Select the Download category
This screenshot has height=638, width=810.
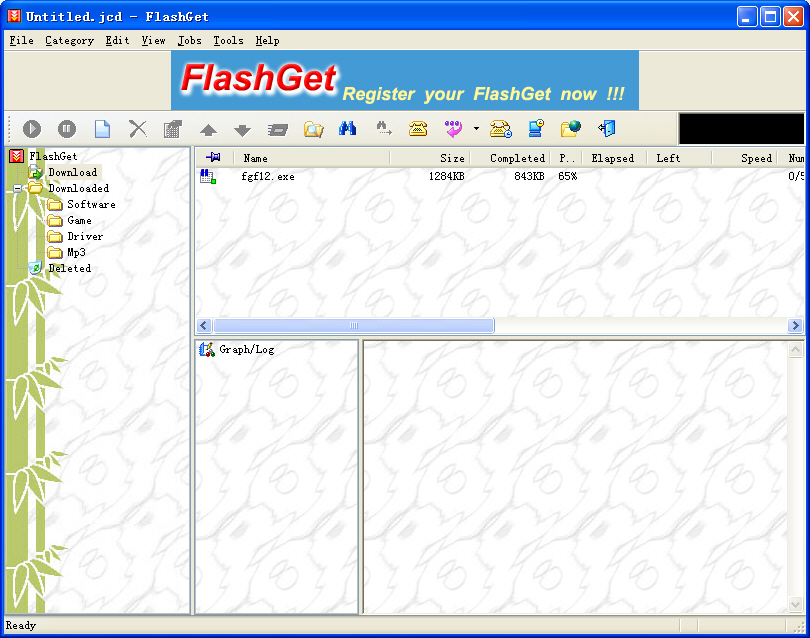[x=72, y=172]
